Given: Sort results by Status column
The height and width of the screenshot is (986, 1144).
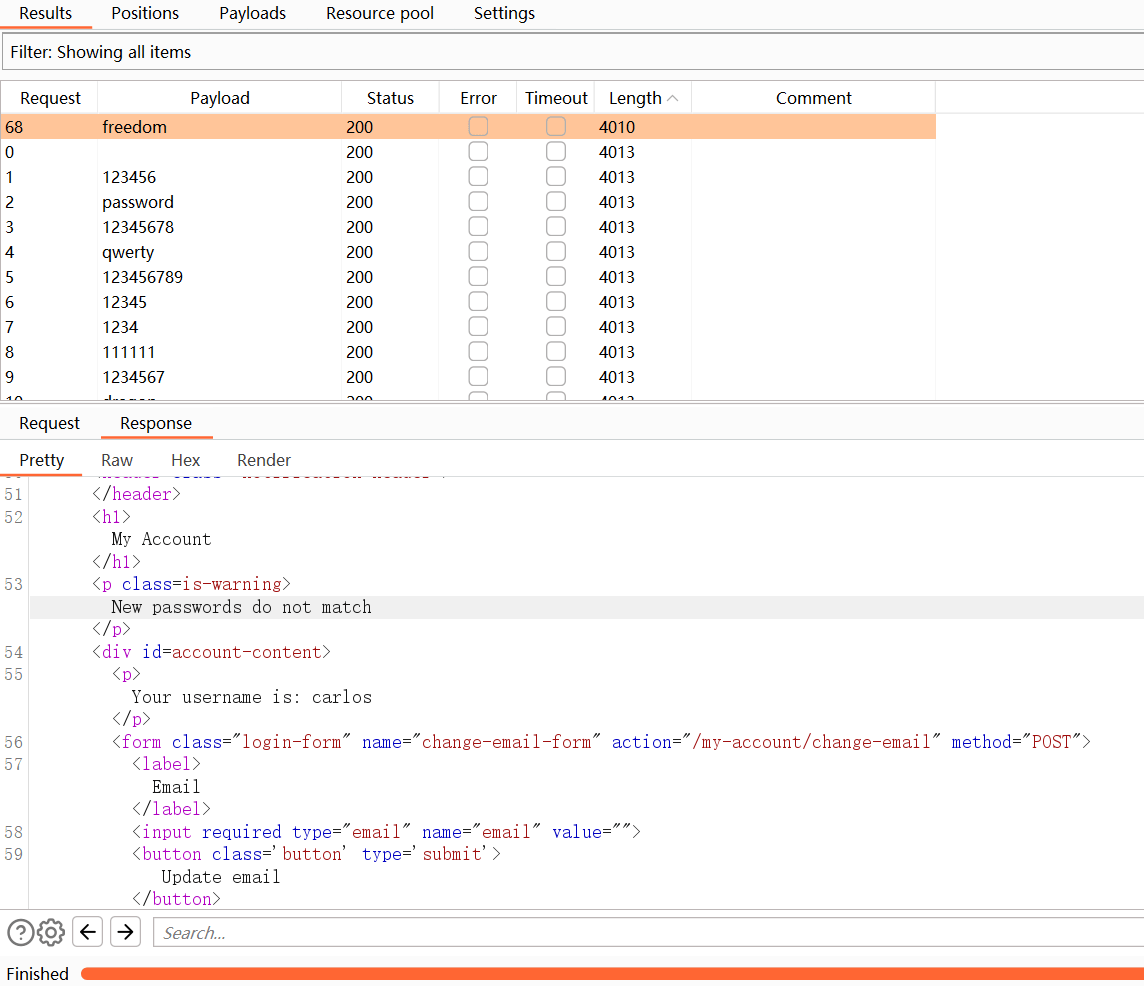Looking at the screenshot, I should [390, 98].
